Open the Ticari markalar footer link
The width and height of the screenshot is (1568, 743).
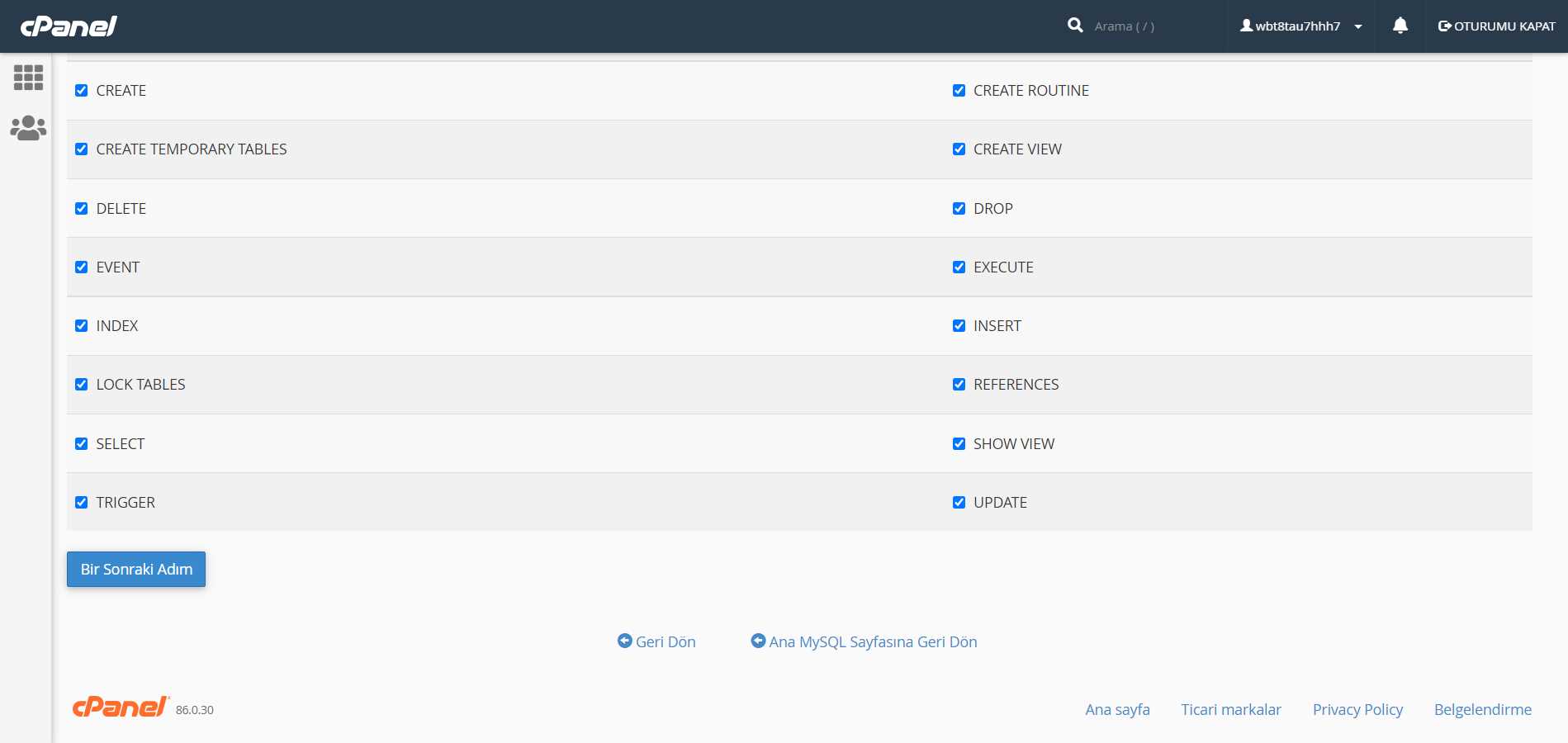1231,709
